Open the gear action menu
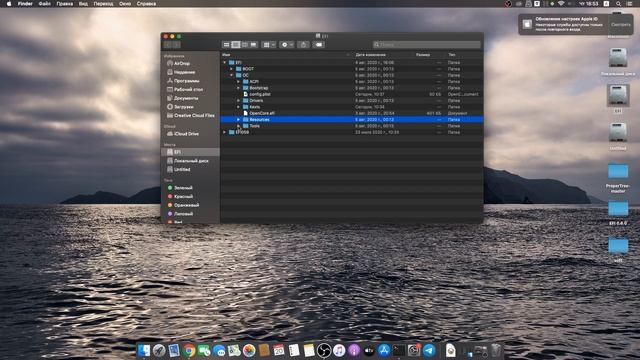640x360 pixels. (x=287, y=44)
